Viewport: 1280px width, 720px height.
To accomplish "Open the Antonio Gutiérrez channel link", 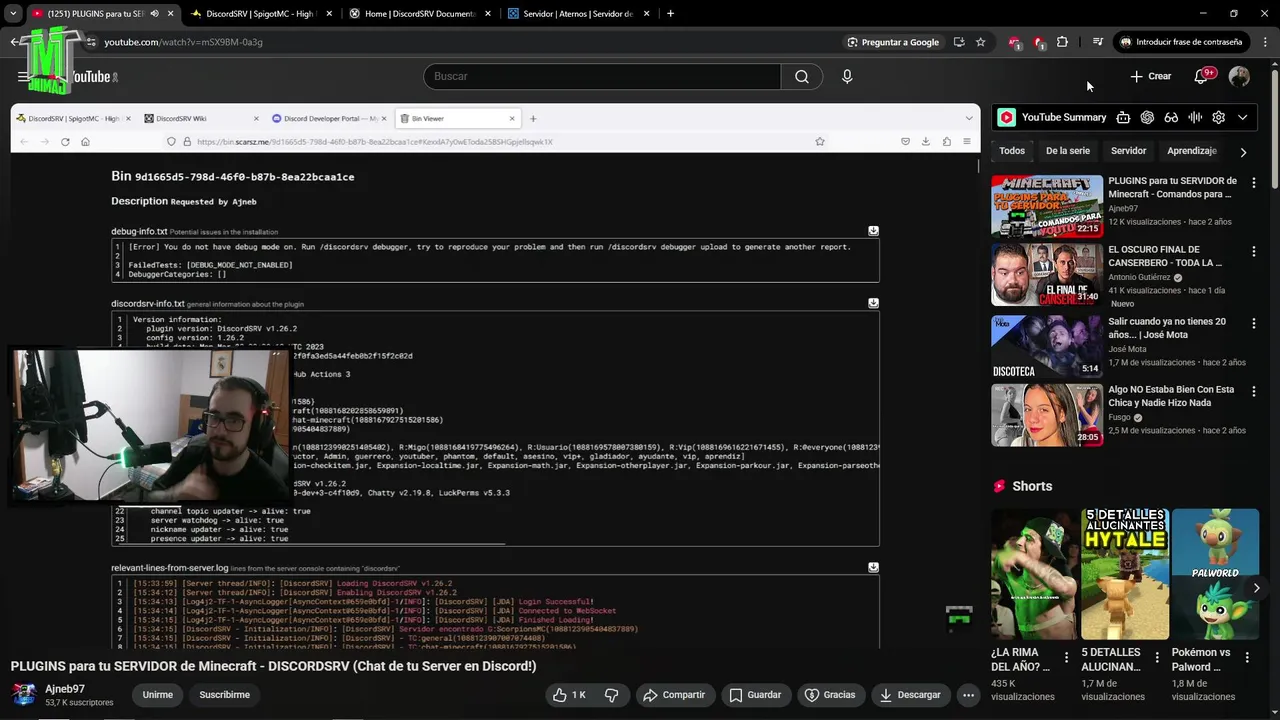I will (1139, 277).
